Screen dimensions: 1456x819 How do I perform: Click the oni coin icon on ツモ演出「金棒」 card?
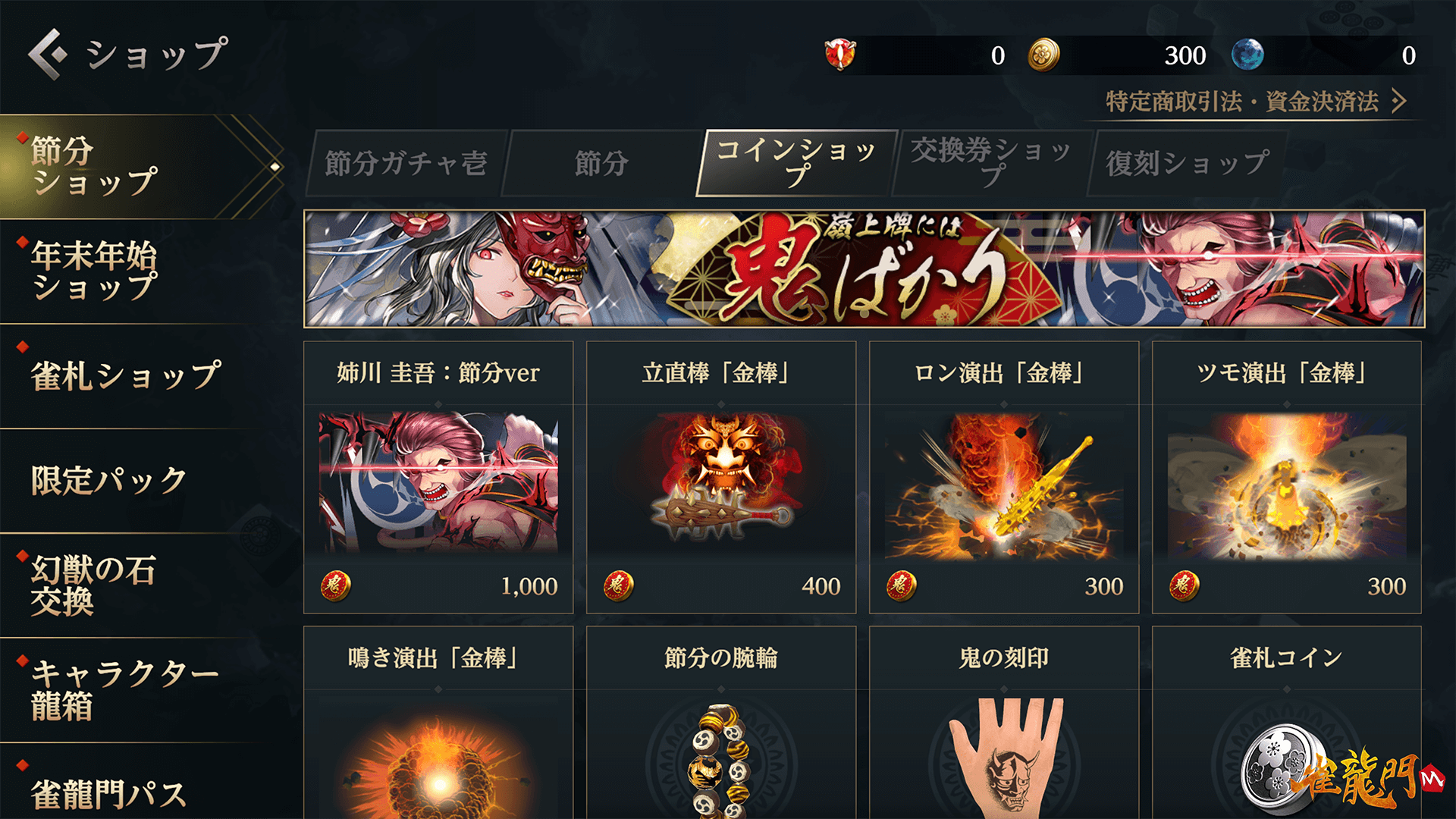1184,586
